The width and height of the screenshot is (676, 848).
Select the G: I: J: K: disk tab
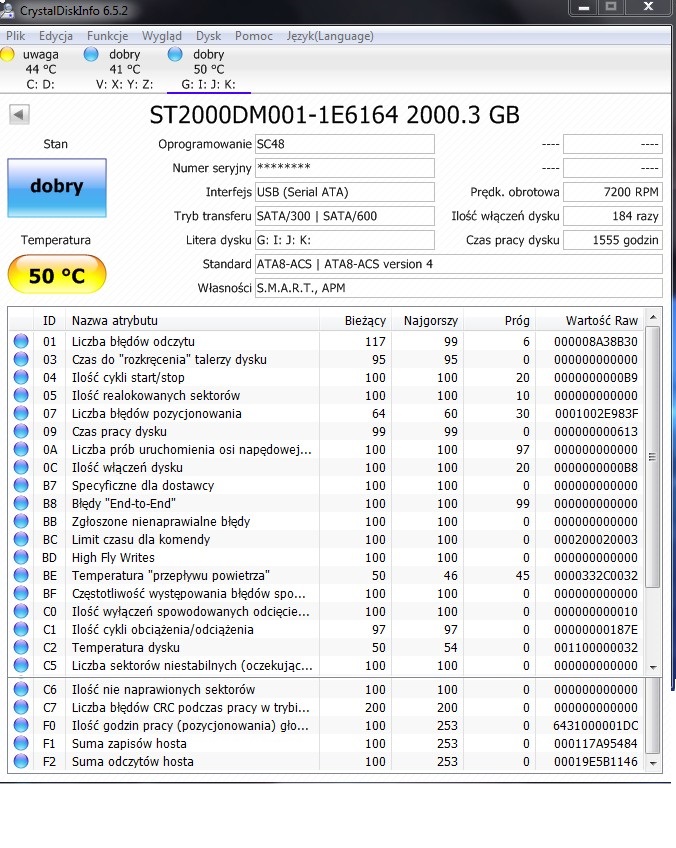tap(208, 69)
